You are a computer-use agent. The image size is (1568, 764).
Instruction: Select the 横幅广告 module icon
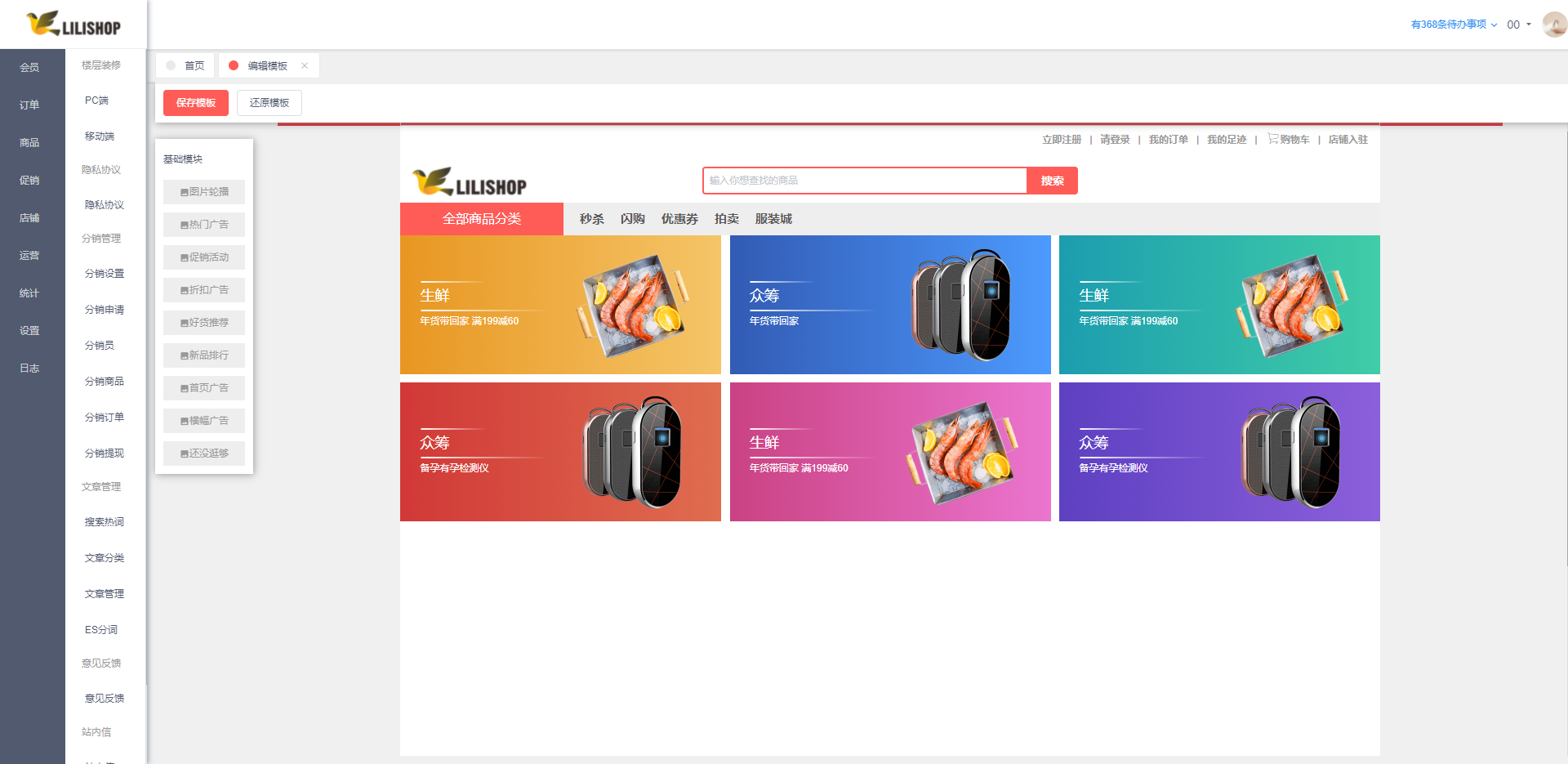point(185,421)
